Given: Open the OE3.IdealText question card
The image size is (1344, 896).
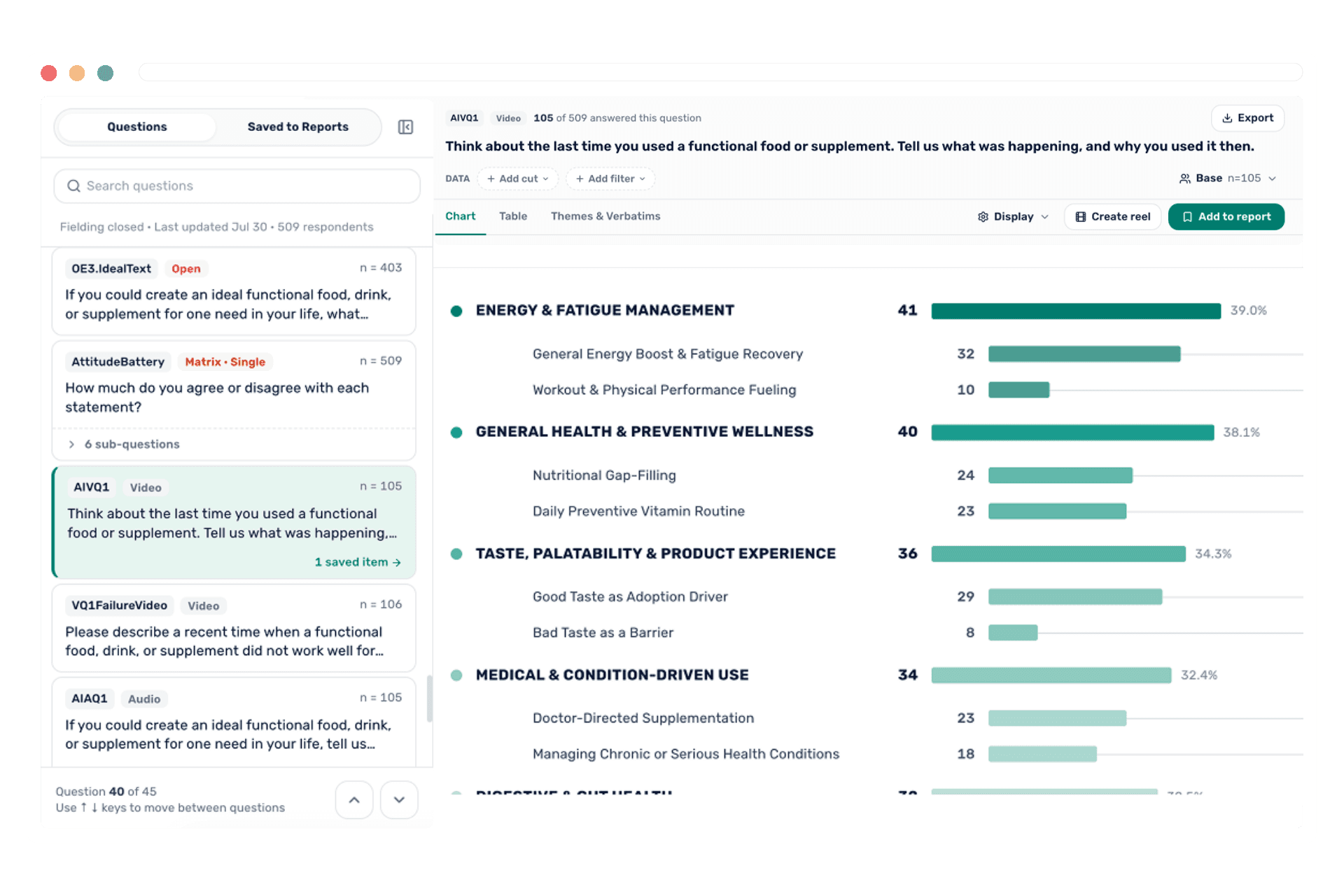Looking at the screenshot, I should (234, 291).
